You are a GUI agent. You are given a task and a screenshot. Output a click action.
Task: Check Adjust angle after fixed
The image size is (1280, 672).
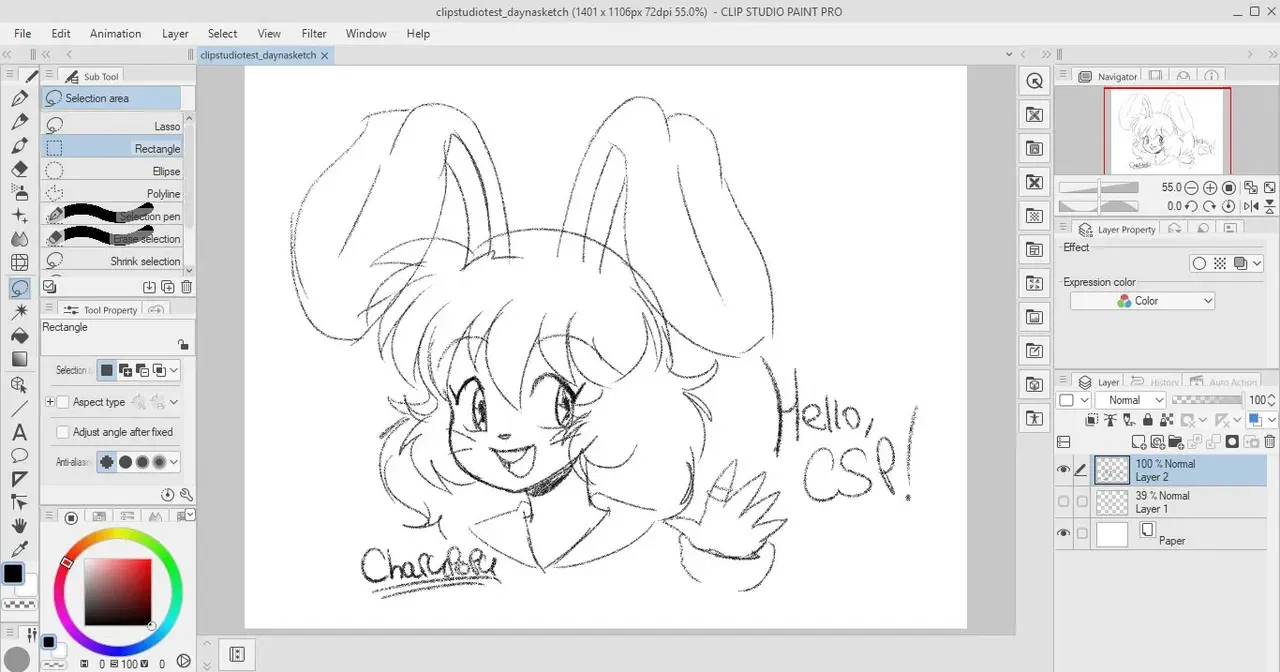(x=64, y=432)
